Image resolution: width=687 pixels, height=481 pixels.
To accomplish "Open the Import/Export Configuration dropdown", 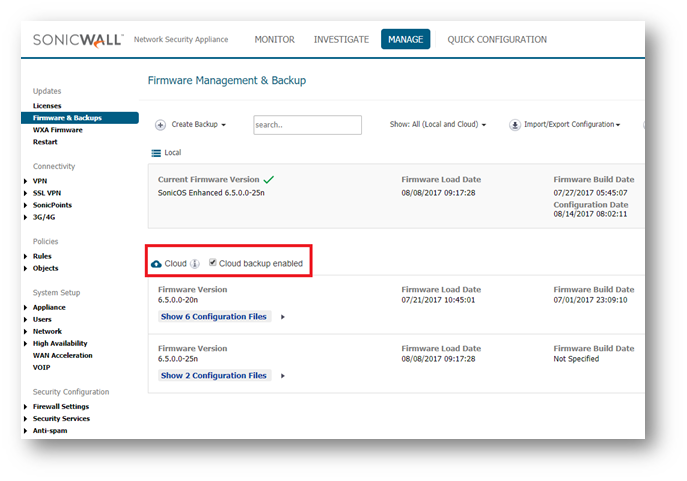I will (x=571, y=125).
